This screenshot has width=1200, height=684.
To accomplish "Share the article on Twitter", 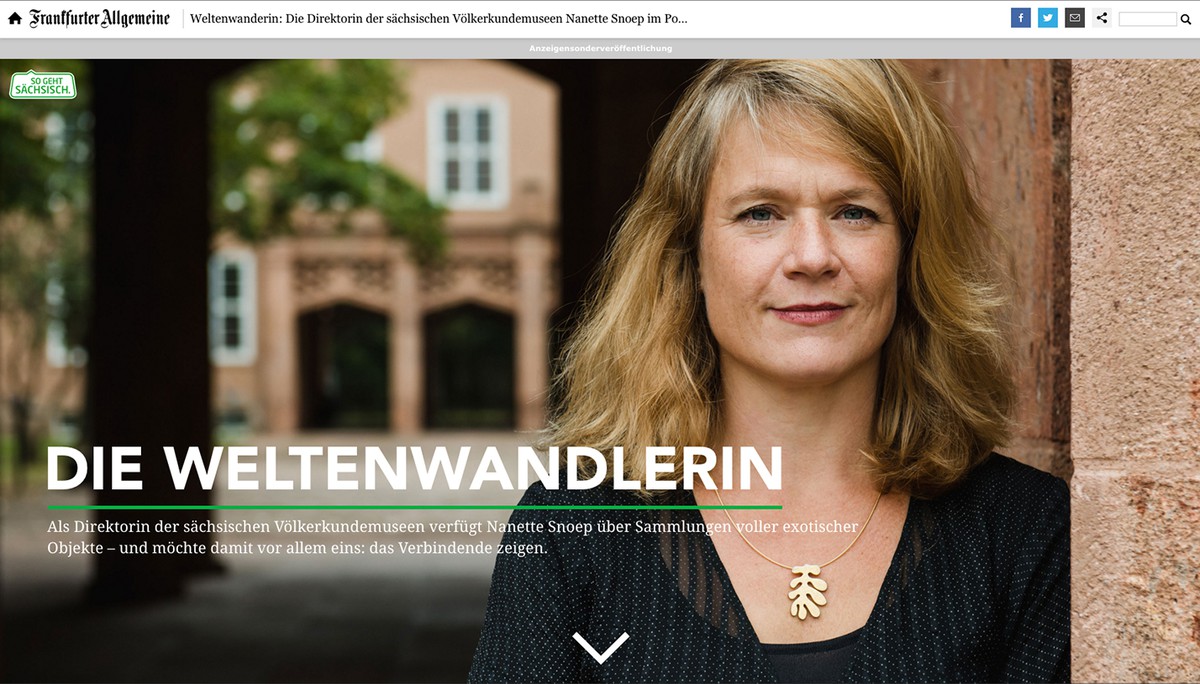I will coord(1047,18).
